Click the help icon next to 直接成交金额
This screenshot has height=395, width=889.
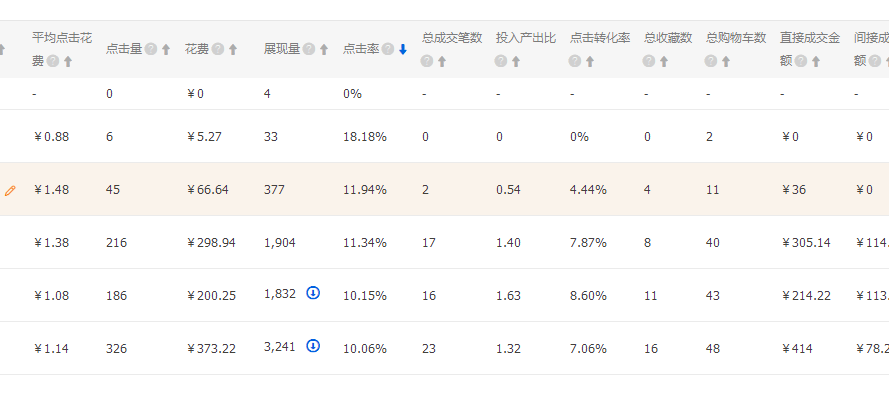[801, 61]
